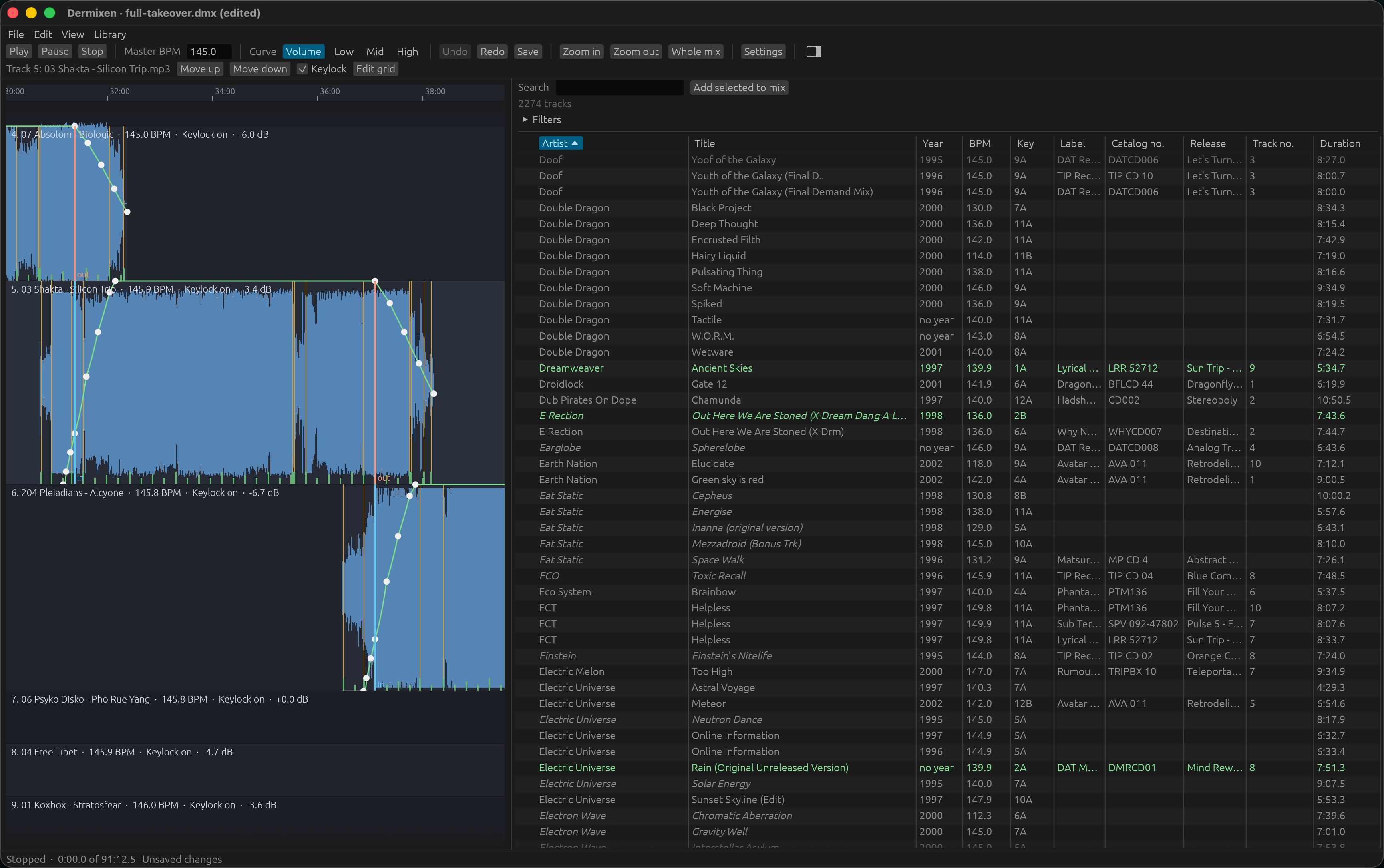Edit the Master BPM value field
This screenshot has width=1384, height=868.
click(x=209, y=52)
